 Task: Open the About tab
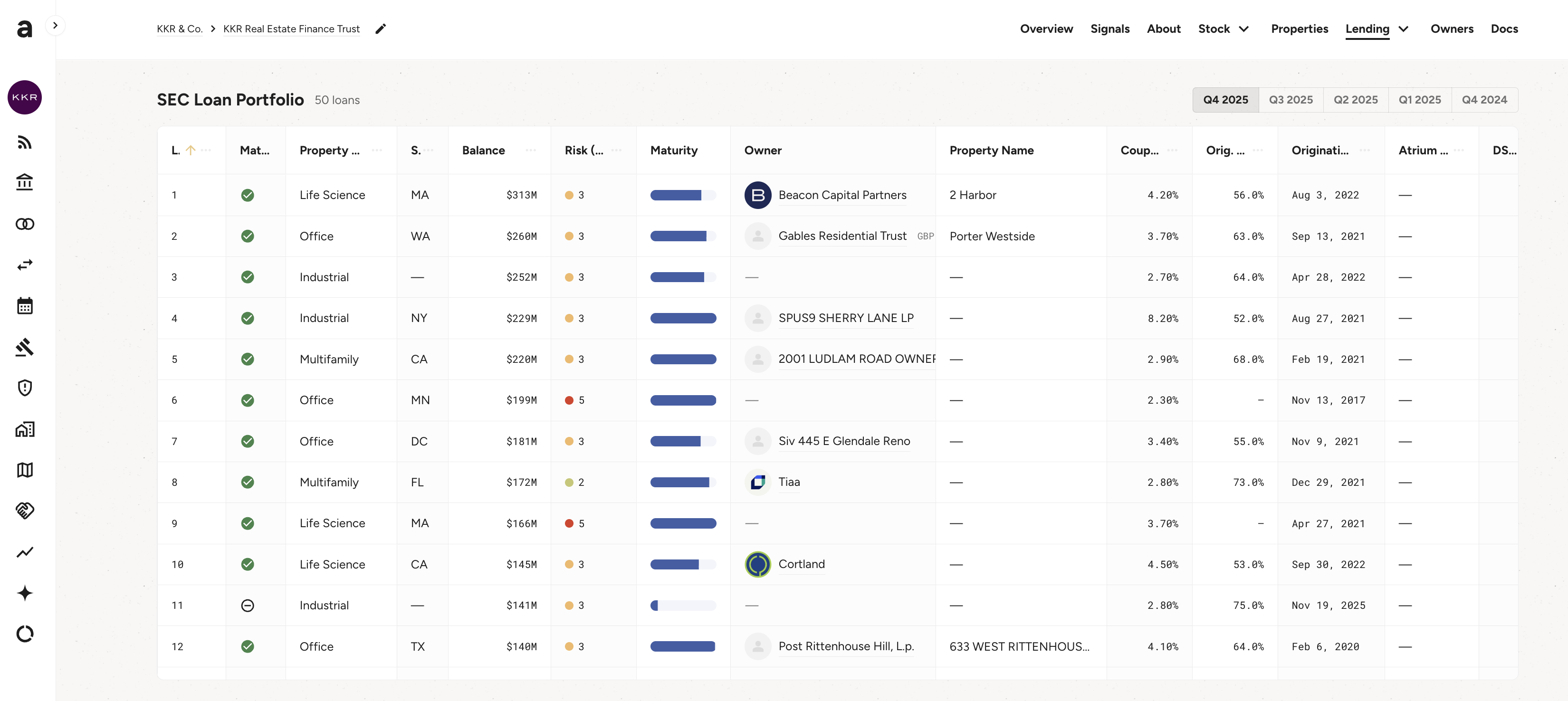pyautogui.click(x=1163, y=28)
